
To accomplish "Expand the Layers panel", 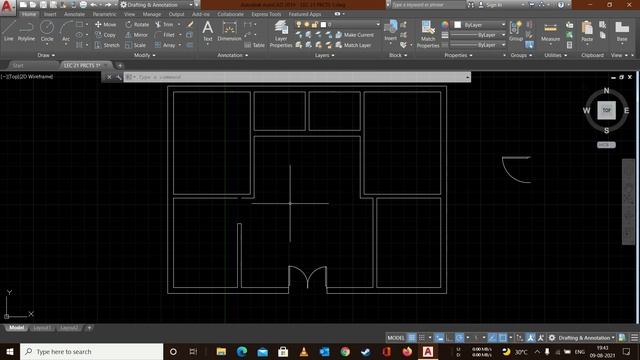I will 324,55.
